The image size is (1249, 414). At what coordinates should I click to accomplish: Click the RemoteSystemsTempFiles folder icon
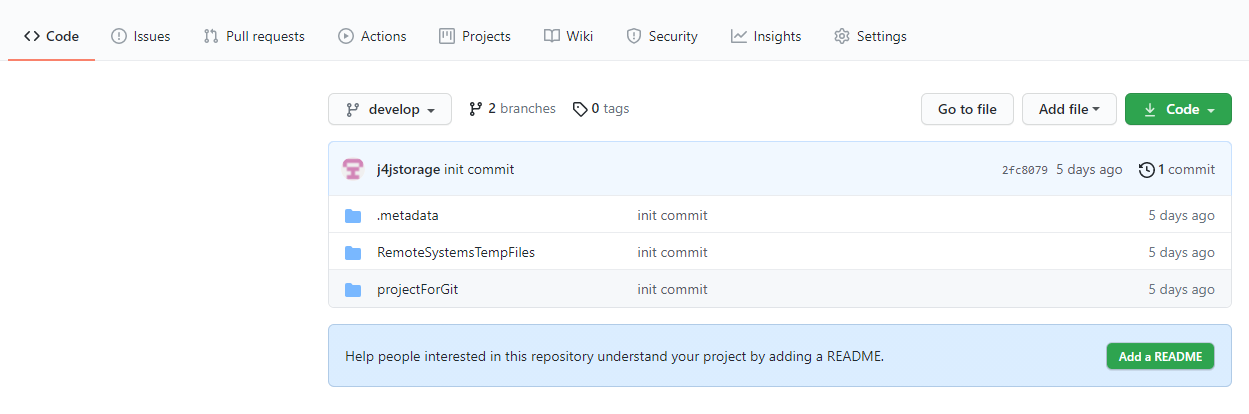(x=352, y=252)
